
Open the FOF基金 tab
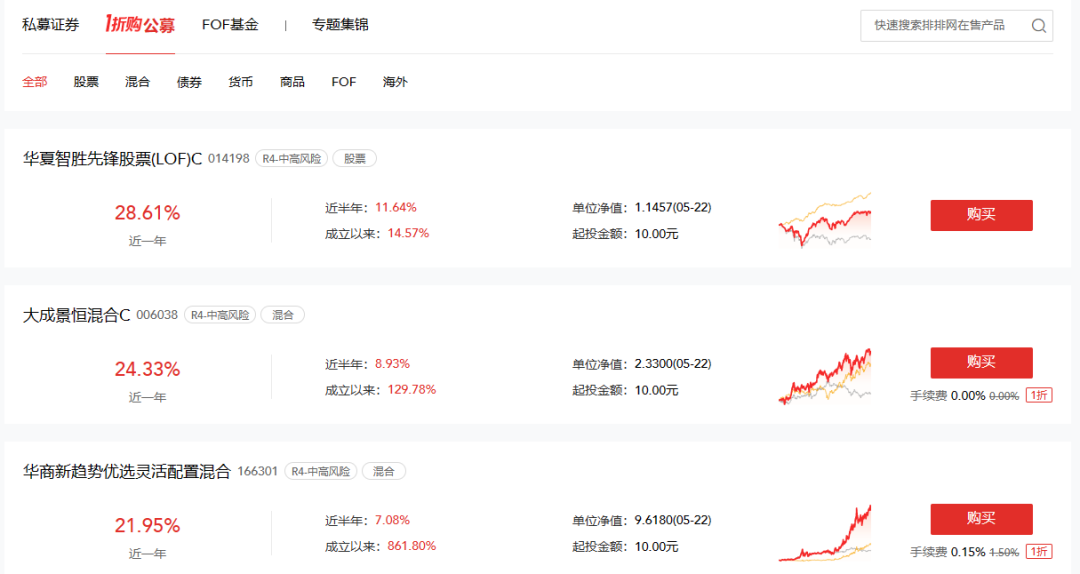click(230, 25)
